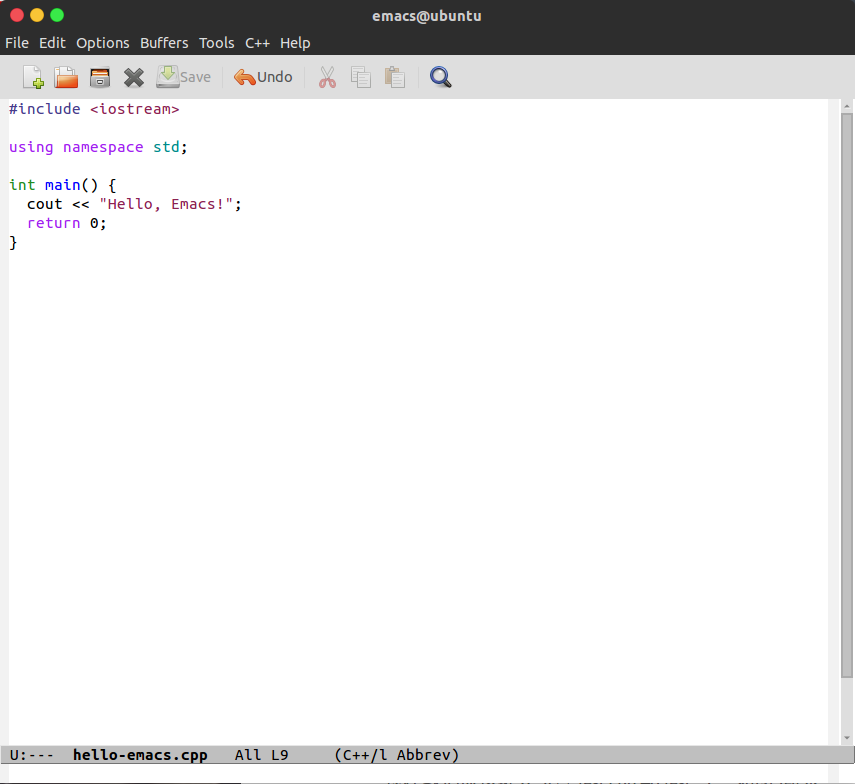855x784 pixels.
Task: Cut selected text with scissors icon
Action: 327,77
